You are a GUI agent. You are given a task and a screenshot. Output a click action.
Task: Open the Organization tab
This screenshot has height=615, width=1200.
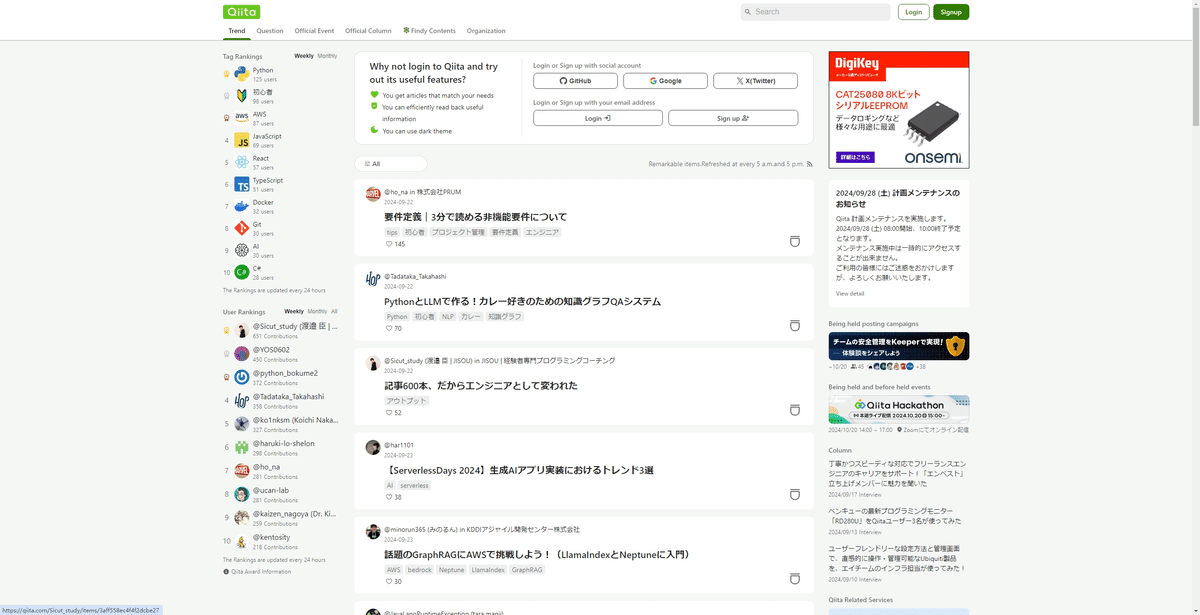pyautogui.click(x=486, y=31)
